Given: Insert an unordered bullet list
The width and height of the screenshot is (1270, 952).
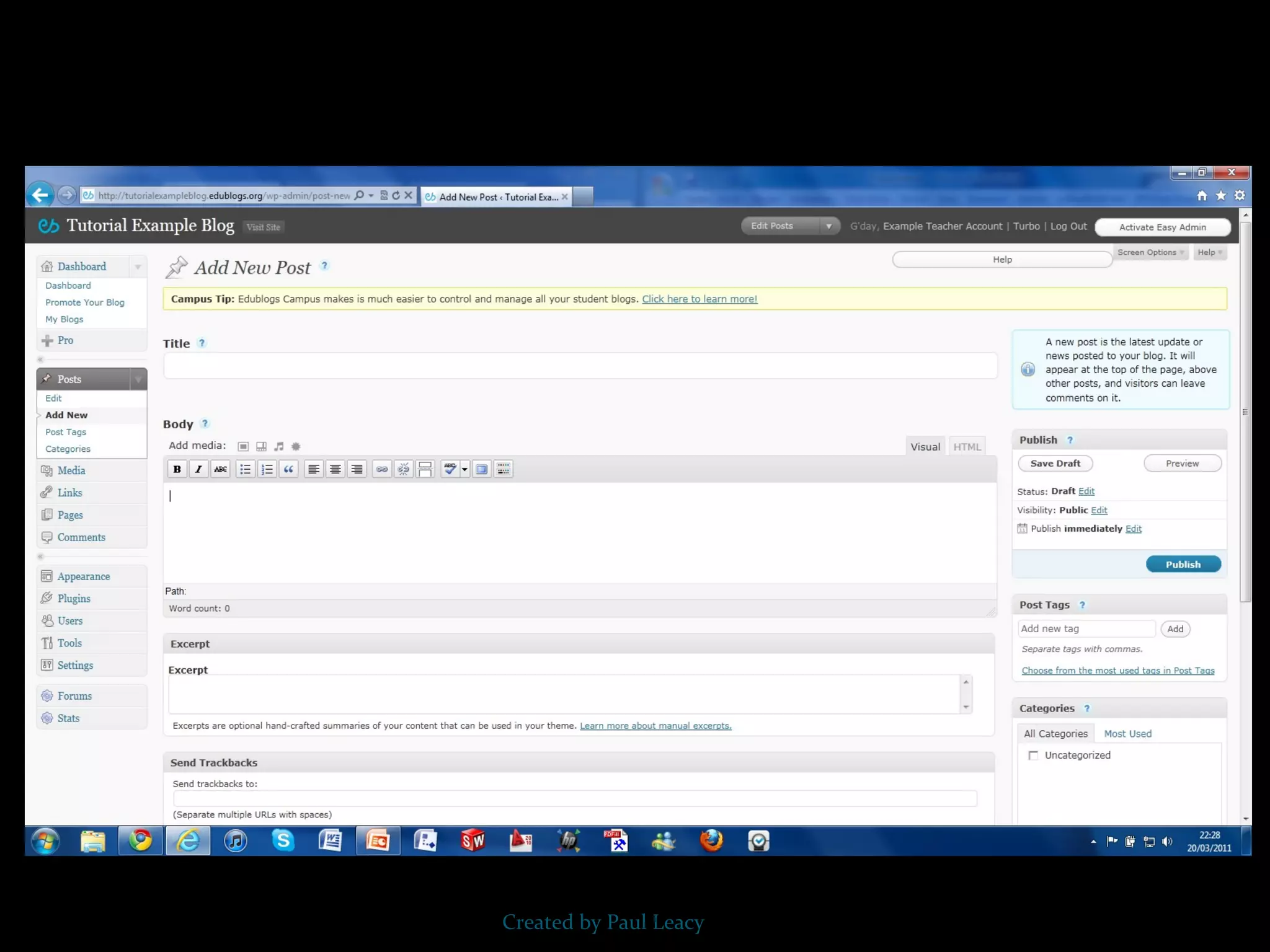Looking at the screenshot, I should pyautogui.click(x=246, y=469).
